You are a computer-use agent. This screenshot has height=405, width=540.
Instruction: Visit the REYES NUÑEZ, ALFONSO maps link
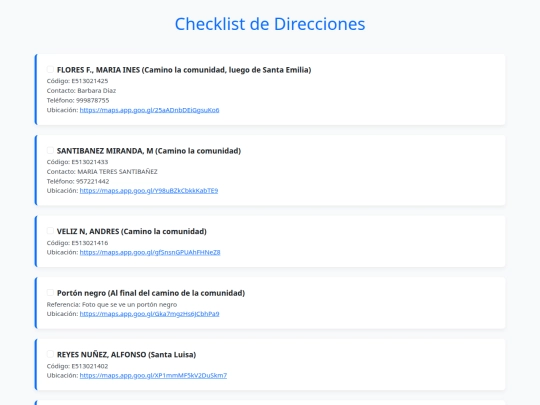click(153, 375)
